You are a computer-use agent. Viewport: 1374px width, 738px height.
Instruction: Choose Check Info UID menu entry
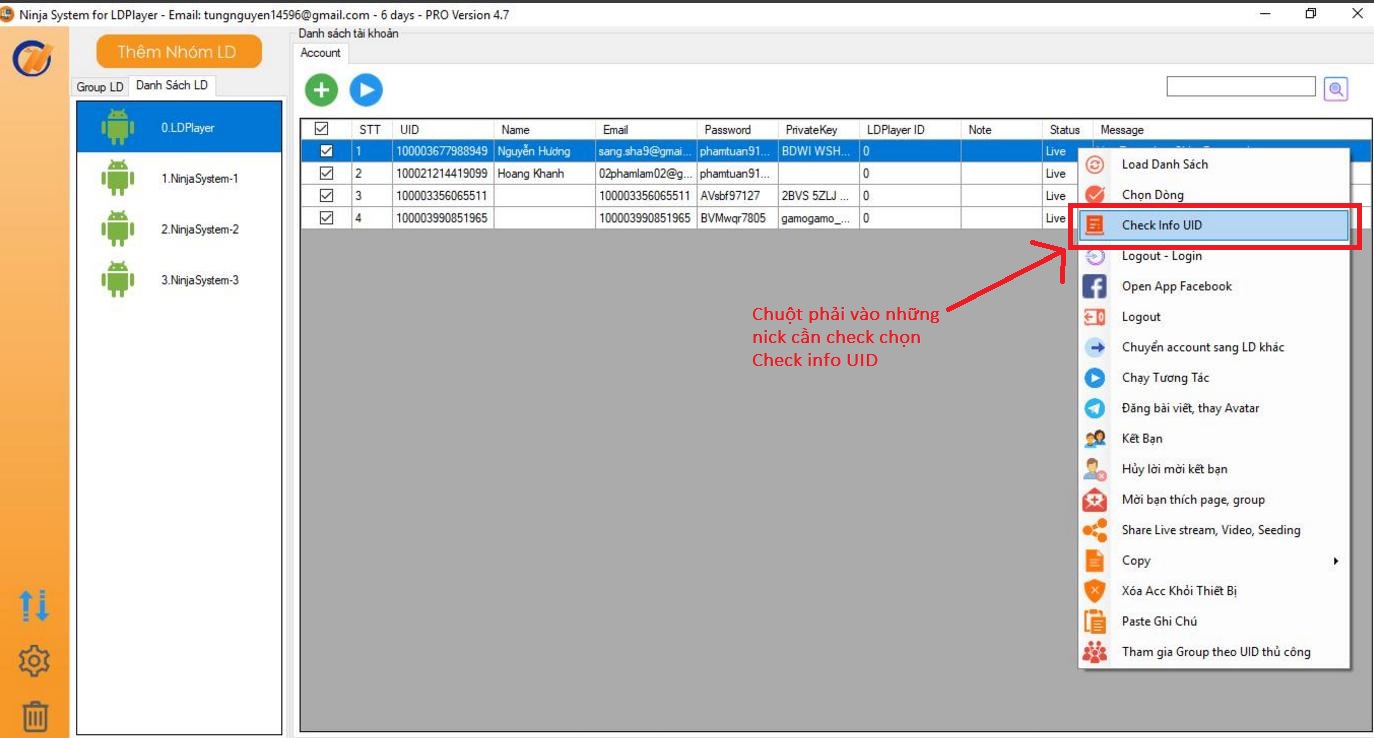click(1214, 226)
